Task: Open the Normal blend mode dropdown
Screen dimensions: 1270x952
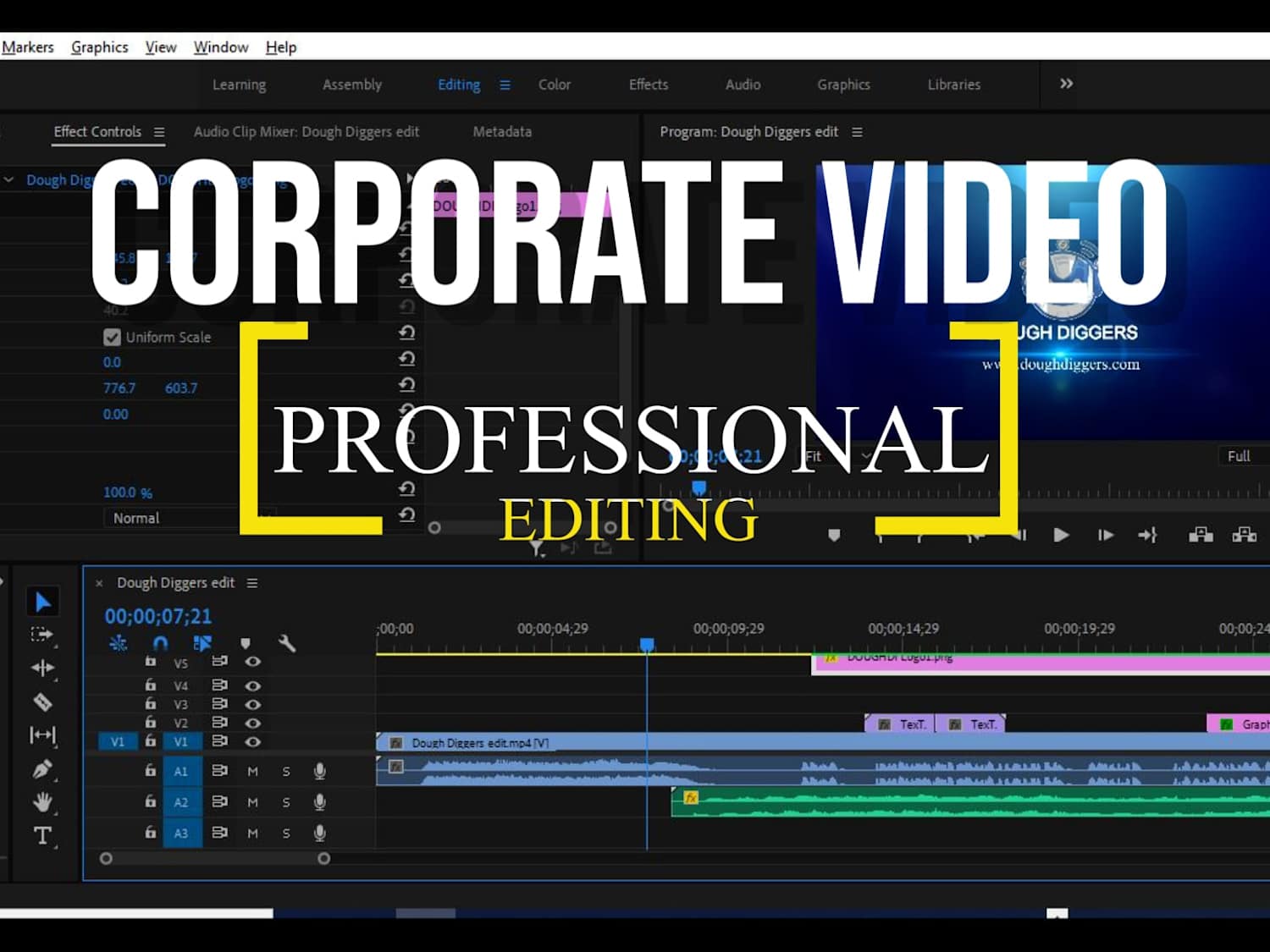Action: [x=190, y=518]
